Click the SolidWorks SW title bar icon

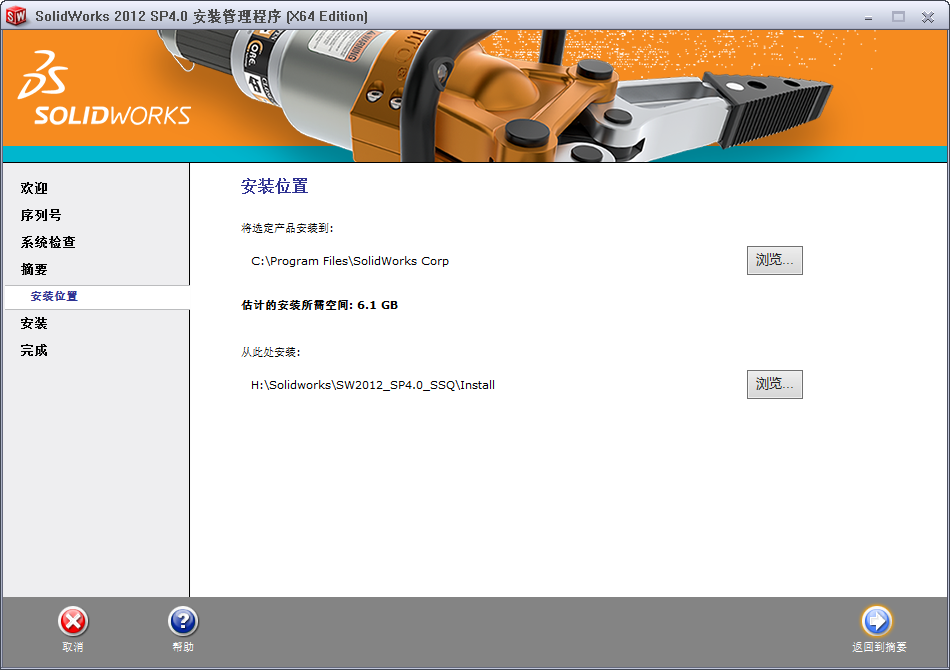(x=16, y=16)
